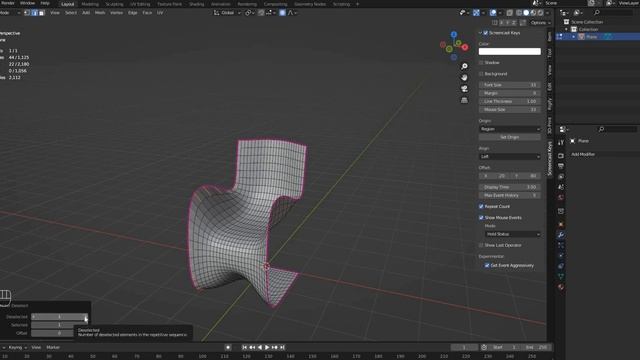Switch to UV Editing workspace tab

(x=140, y=4)
